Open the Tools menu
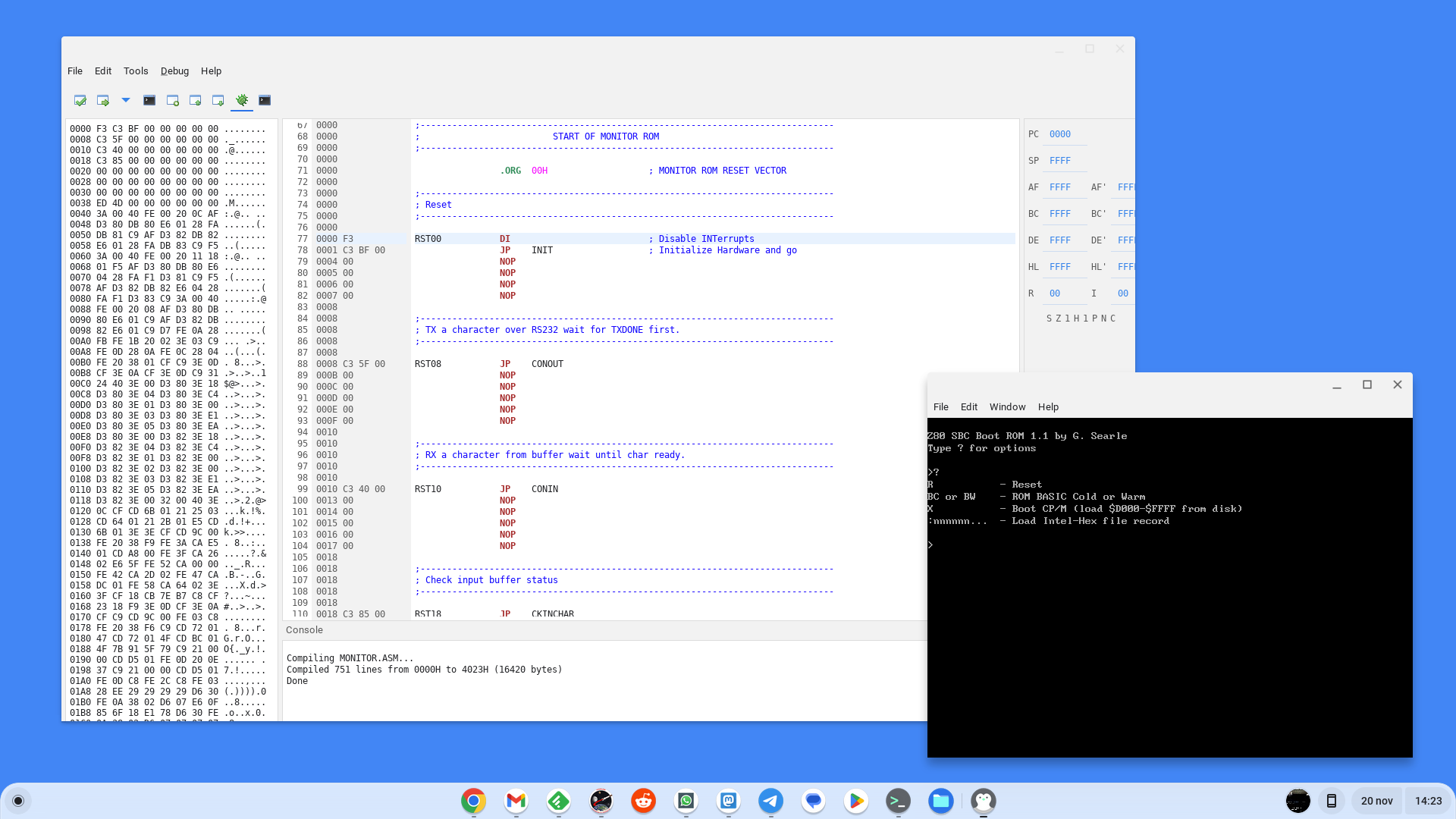The image size is (1456, 819). (x=136, y=71)
